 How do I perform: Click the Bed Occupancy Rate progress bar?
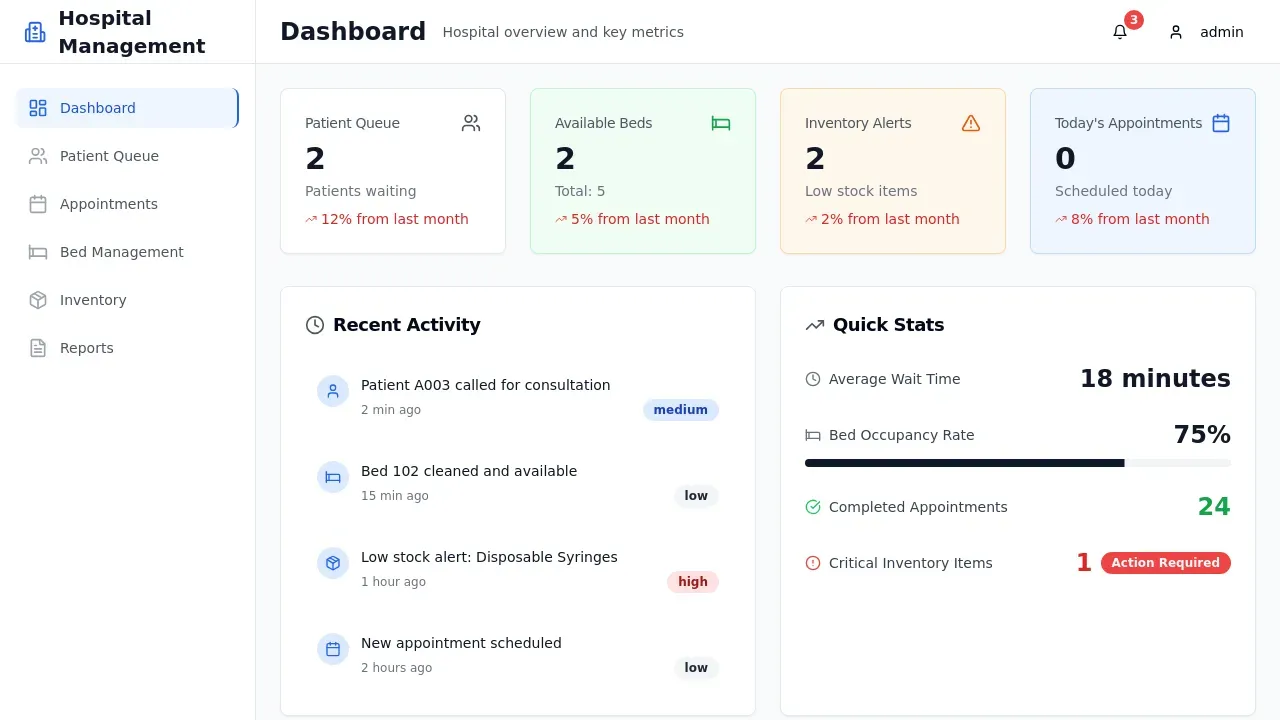click(x=1017, y=463)
